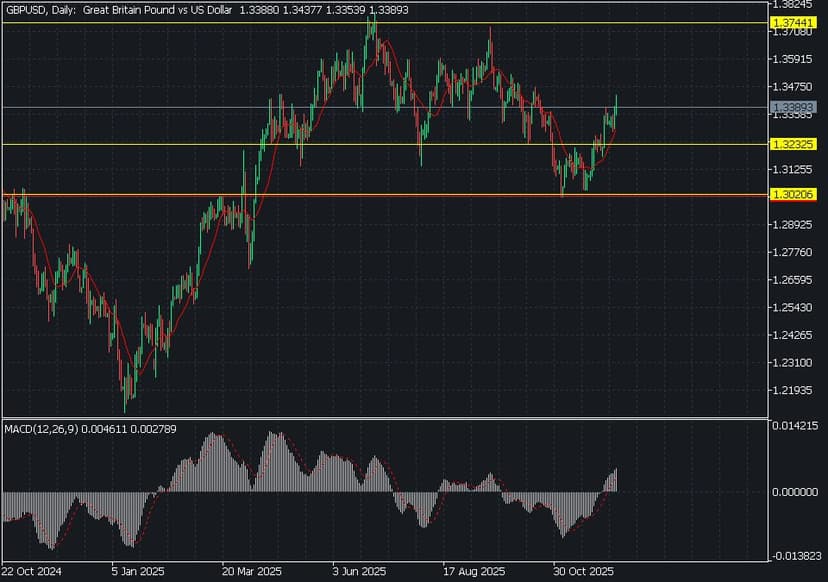The image size is (828, 582).
Task: Click the latest green candle at chart's right edge
Action: (x=616, y=105)
